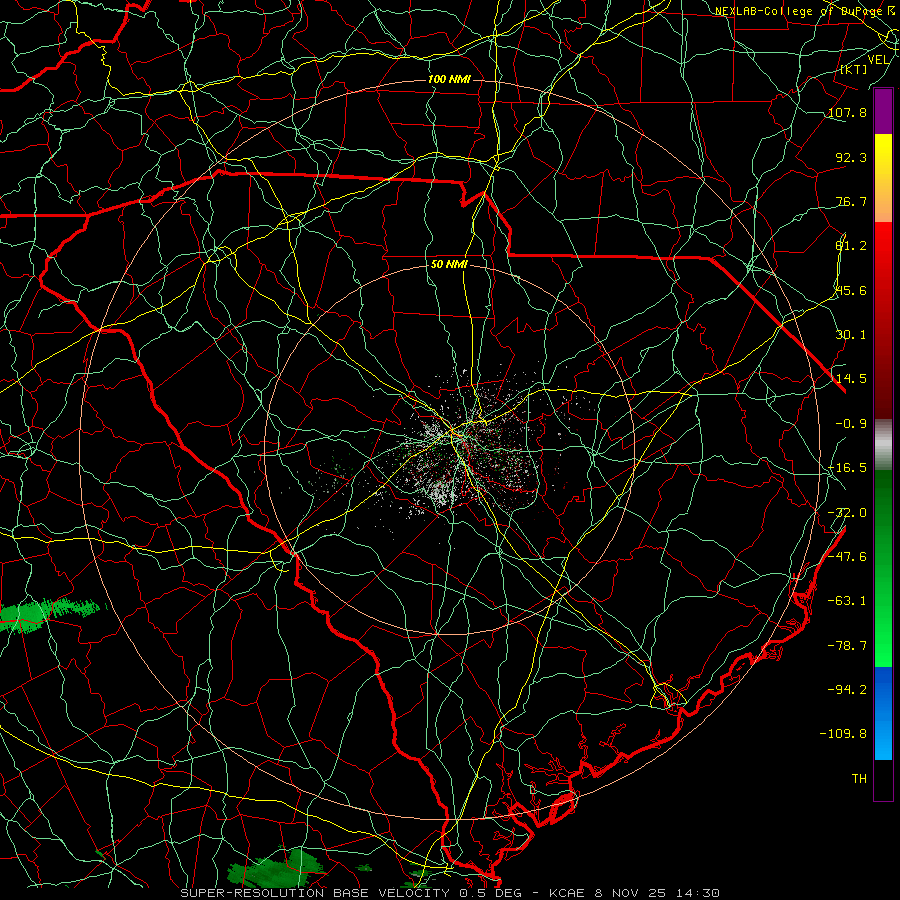900x900 pixels.
Task: Click the -32.0 scale value
Action: tap(847, 513)
